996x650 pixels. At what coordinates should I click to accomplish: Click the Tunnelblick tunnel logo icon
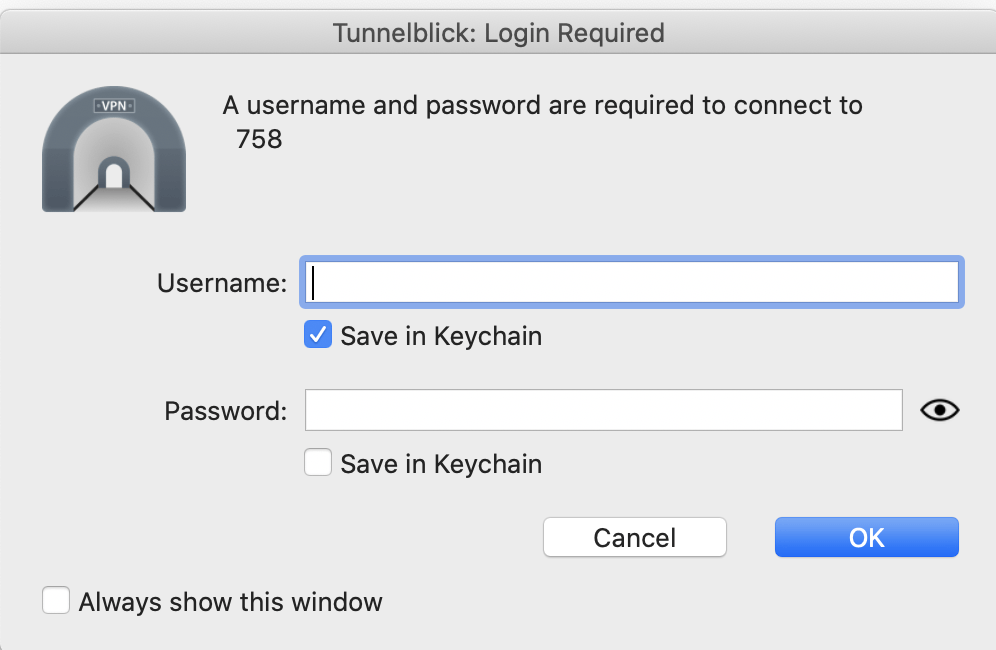pyautogui.click(x=113, y=150)
